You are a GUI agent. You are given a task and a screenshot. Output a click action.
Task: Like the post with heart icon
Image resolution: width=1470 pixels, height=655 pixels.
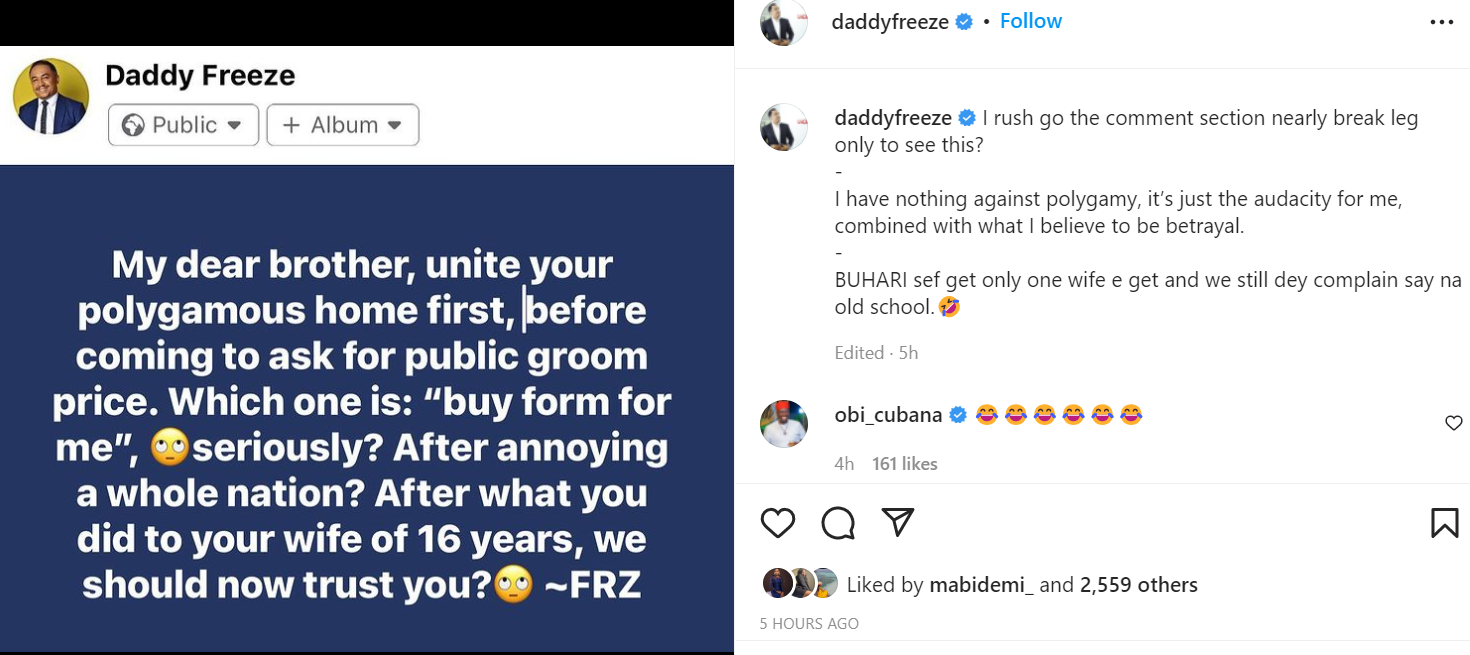click(777, 523)
